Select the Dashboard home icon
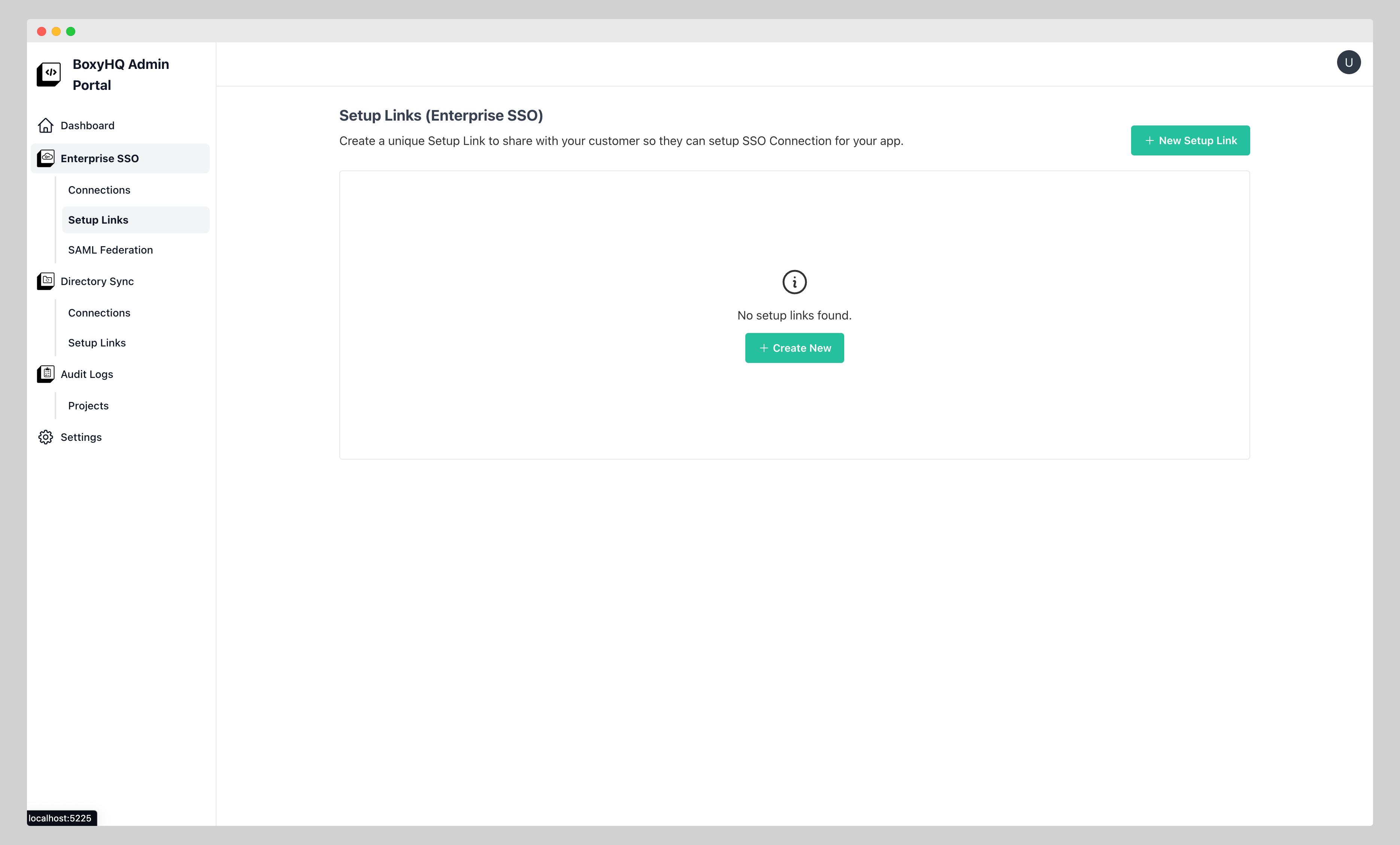The image size is (1400, 845). click(x=45, y=125)
